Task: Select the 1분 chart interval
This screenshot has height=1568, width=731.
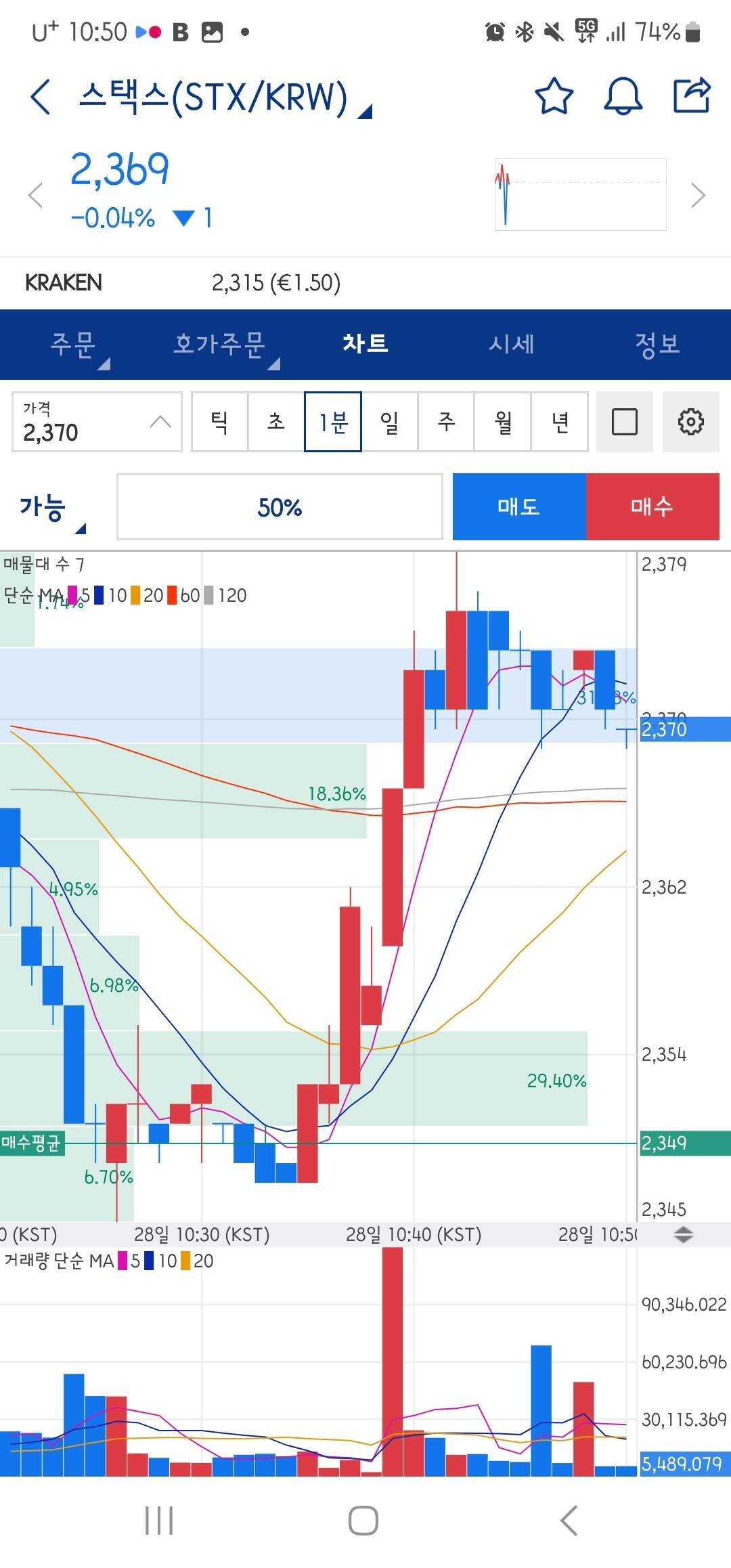Action: tap(333, 422)
